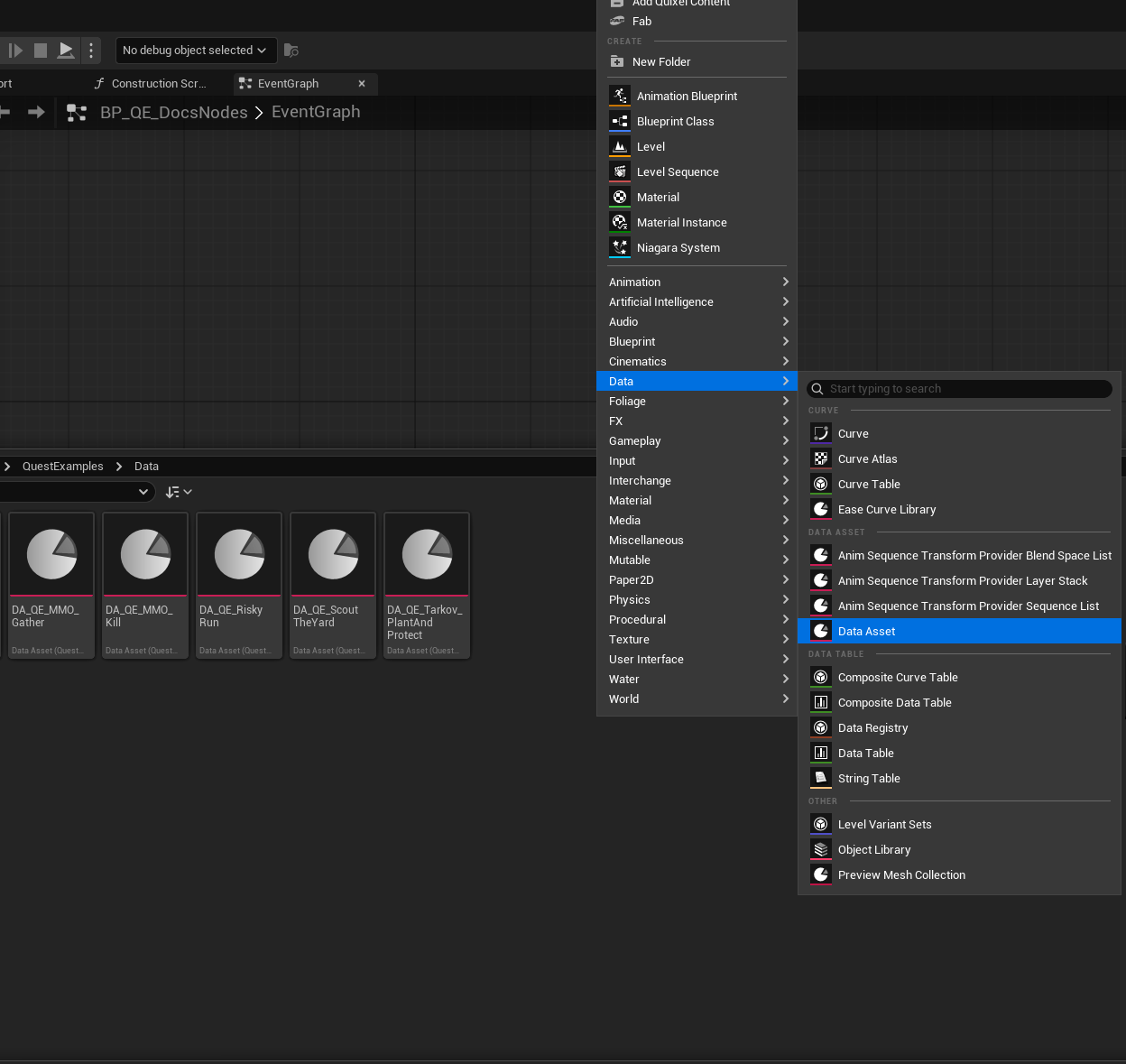Select Animation Blueprint icon in create menu

pos(620,96)
